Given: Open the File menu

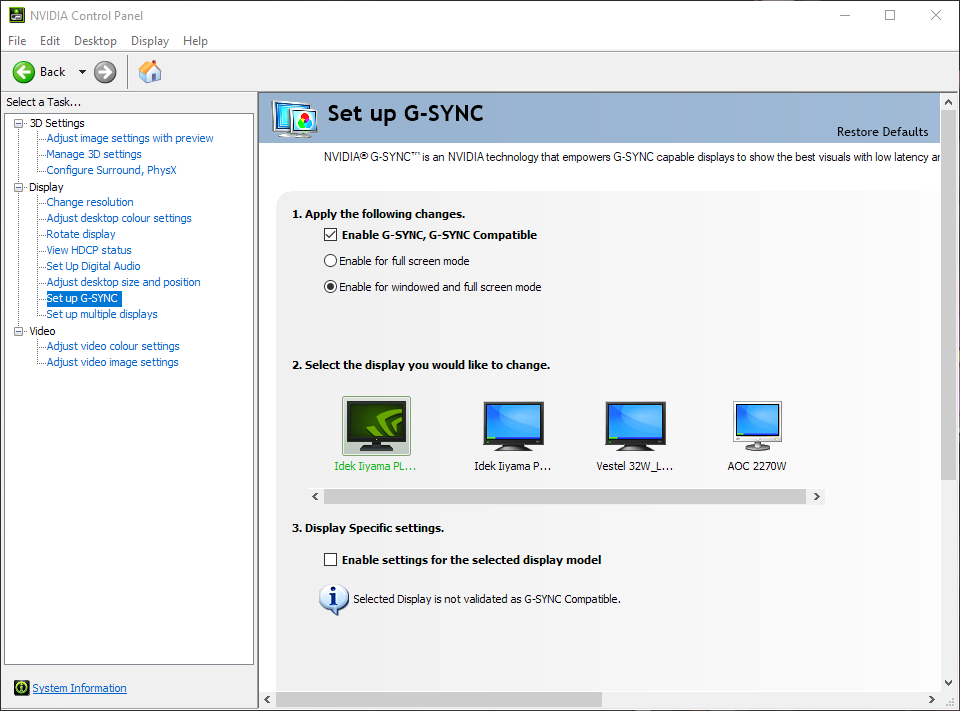Looking at the screenshot, I should [17, 41].
